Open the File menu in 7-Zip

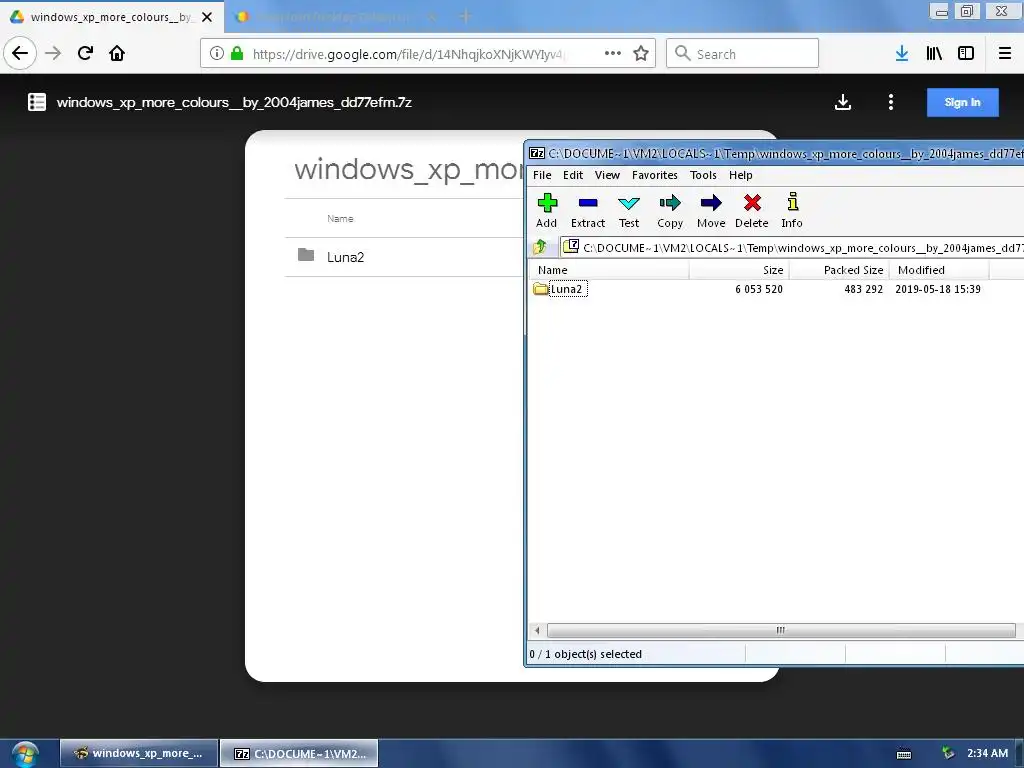(542, 175)
